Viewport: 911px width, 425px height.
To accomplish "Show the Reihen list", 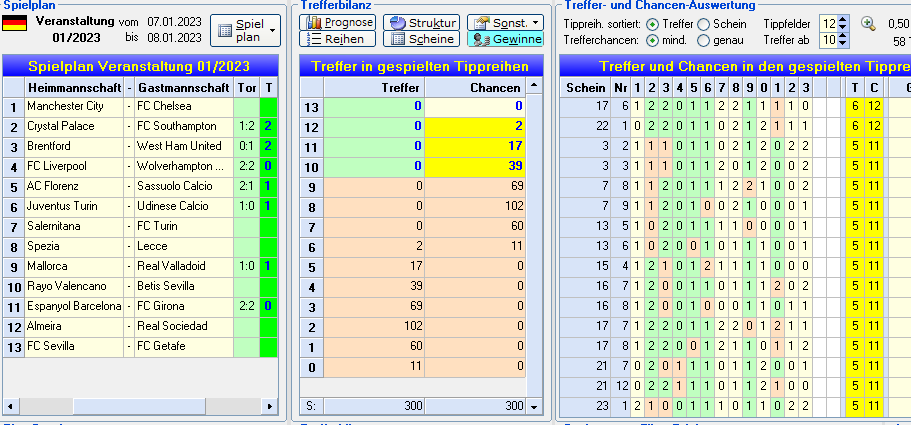I will coord(337,39).
